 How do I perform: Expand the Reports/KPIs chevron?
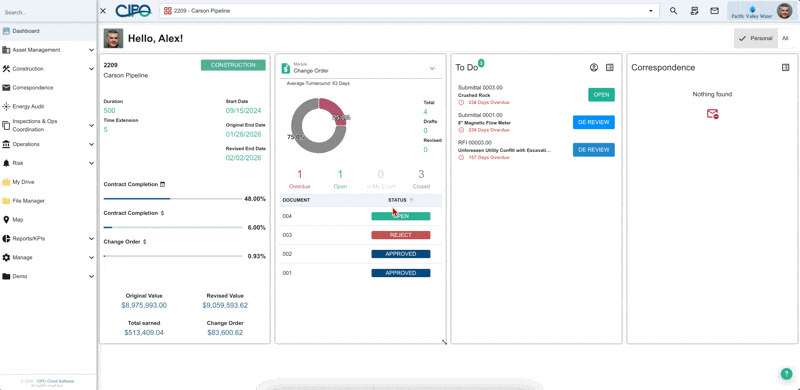(91, 238)
